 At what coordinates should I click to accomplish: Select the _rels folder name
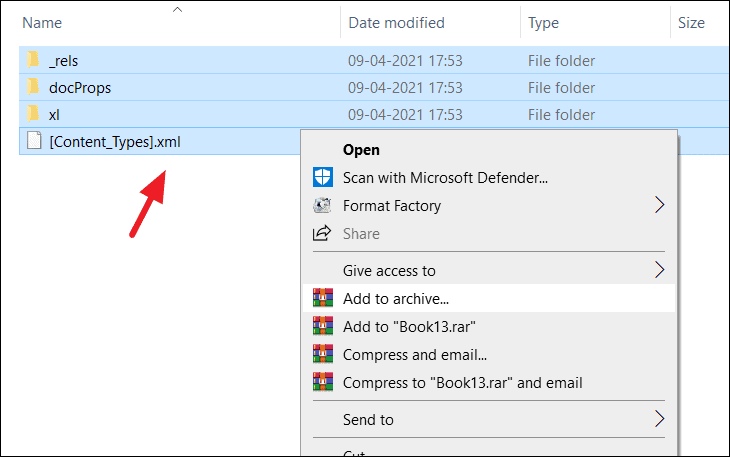(63, 61)
